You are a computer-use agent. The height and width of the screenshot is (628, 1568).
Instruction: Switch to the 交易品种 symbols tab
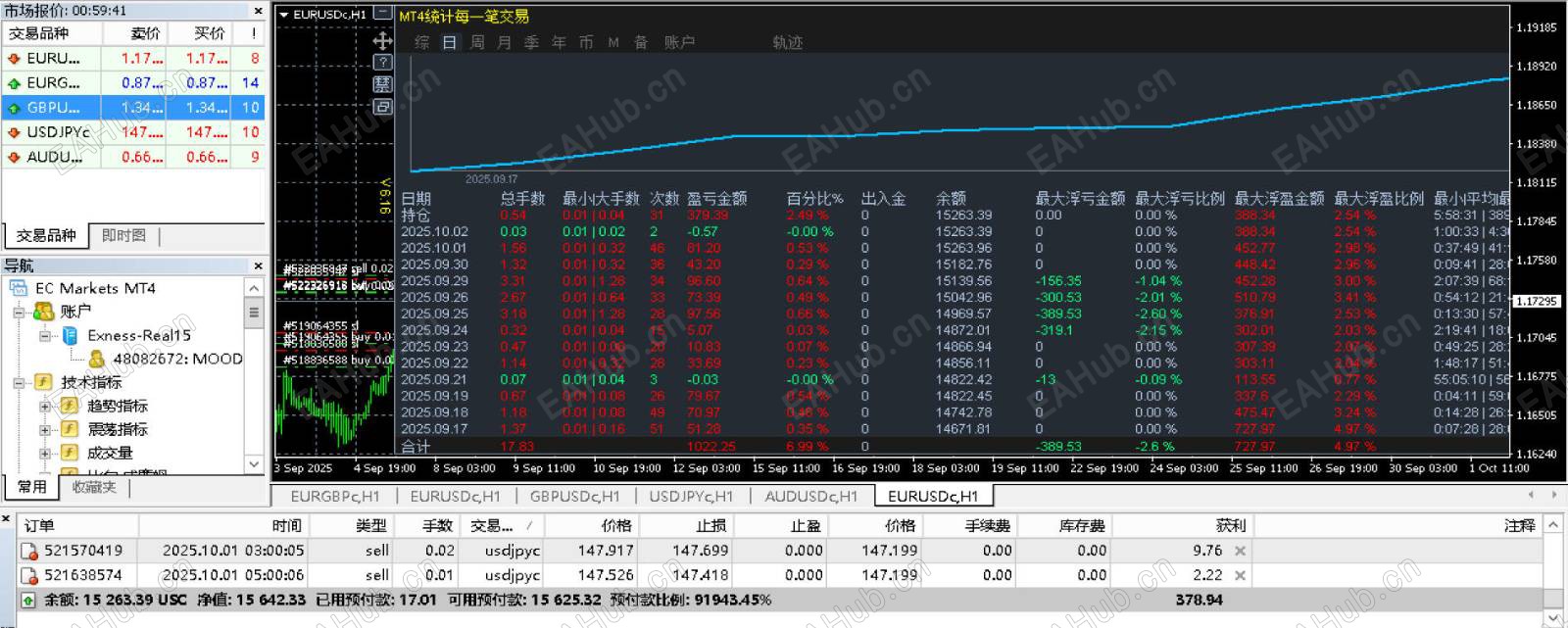coord(46,235)
